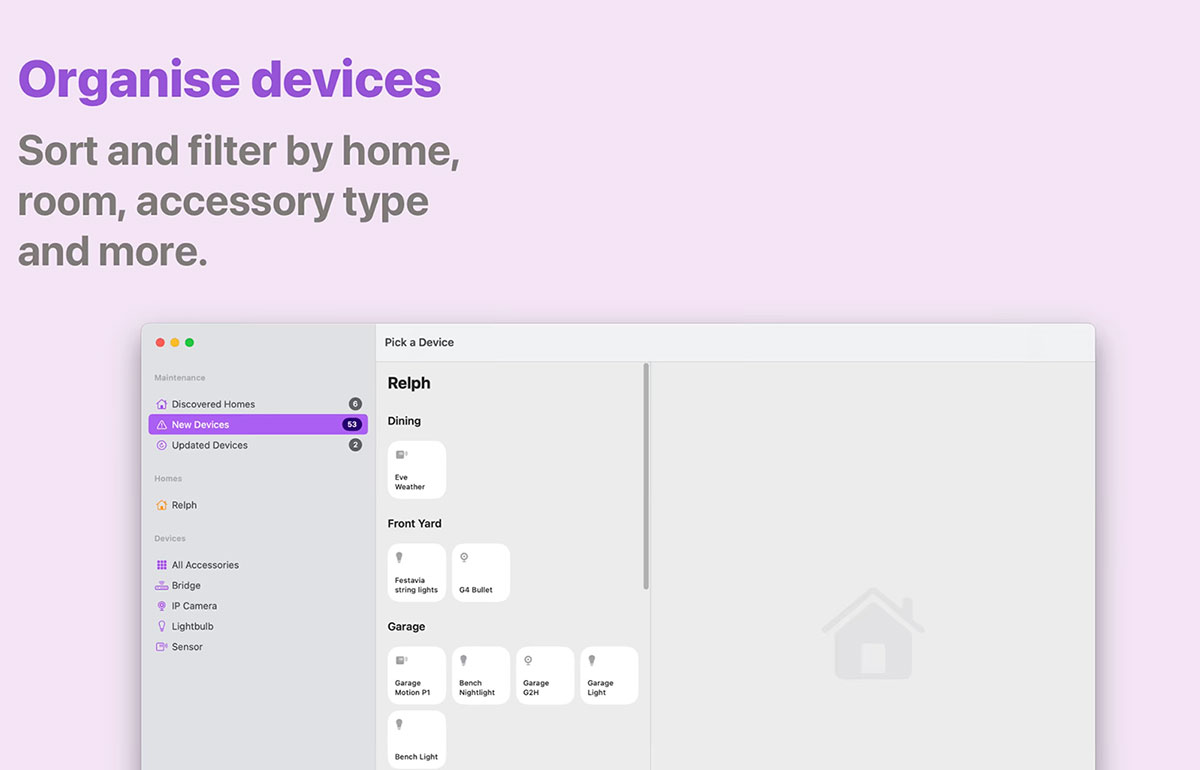Click the badge showing 53 new devices
The image size is (1200, 770).
pos(352,425)
